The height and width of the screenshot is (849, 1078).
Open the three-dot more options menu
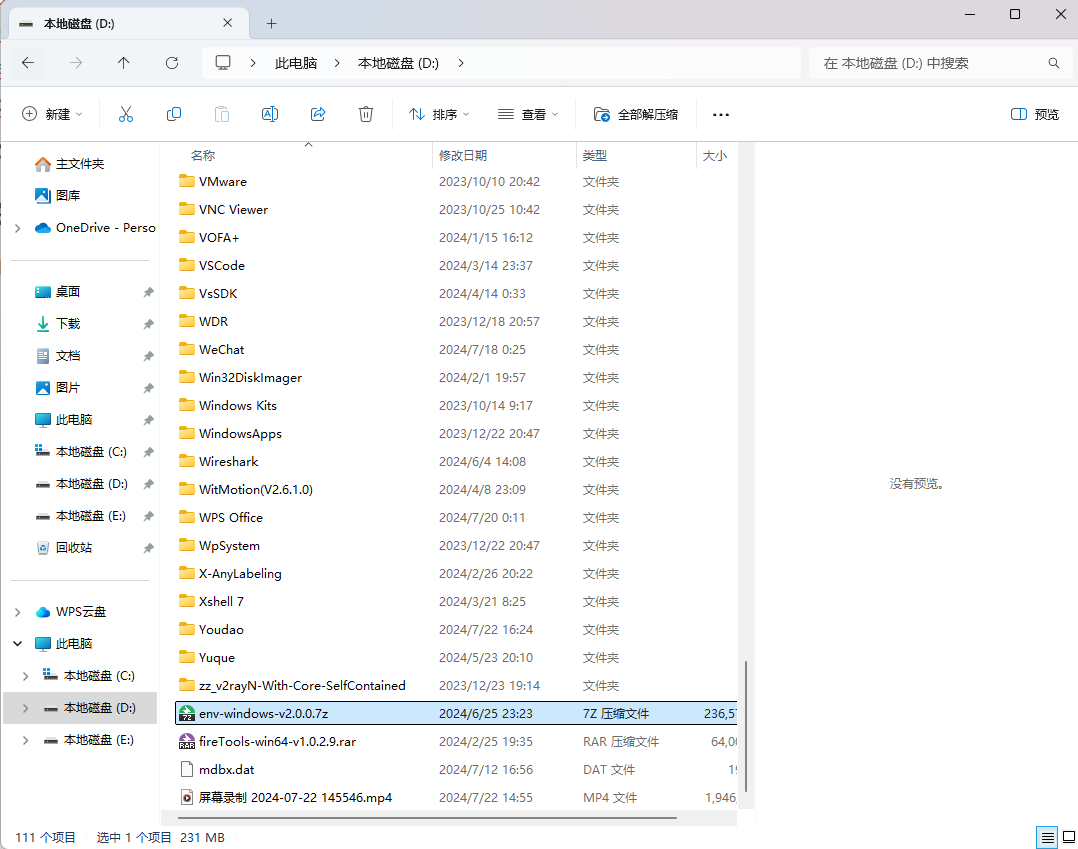[720, 115]
